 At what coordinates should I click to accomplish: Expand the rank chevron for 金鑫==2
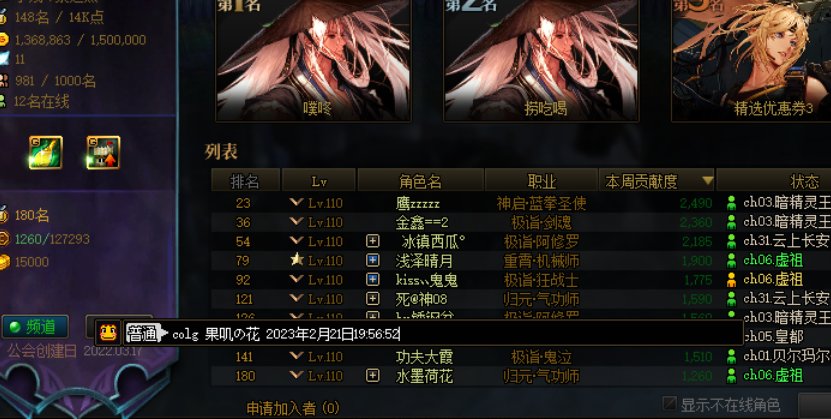click(296, 220)
